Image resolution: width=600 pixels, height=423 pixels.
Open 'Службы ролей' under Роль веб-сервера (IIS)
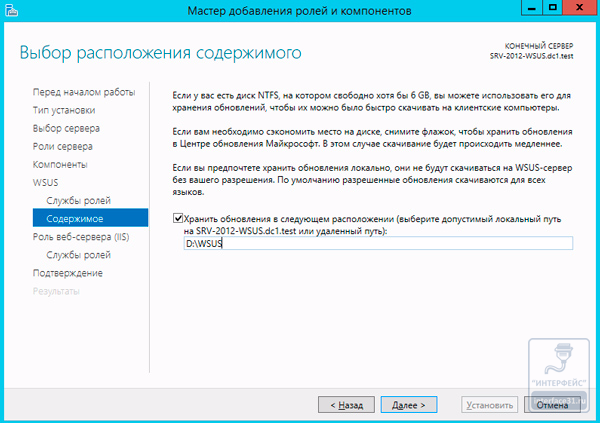[77, 254]
